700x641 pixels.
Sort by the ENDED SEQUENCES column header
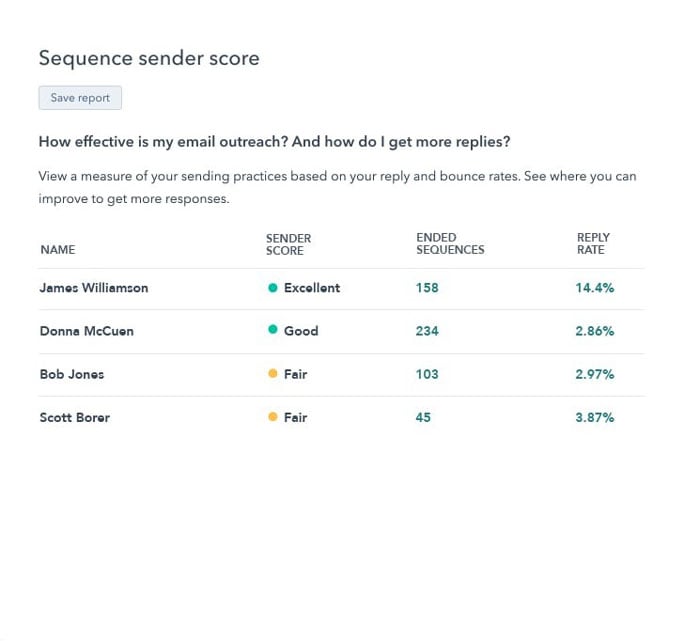click(450, 244)
